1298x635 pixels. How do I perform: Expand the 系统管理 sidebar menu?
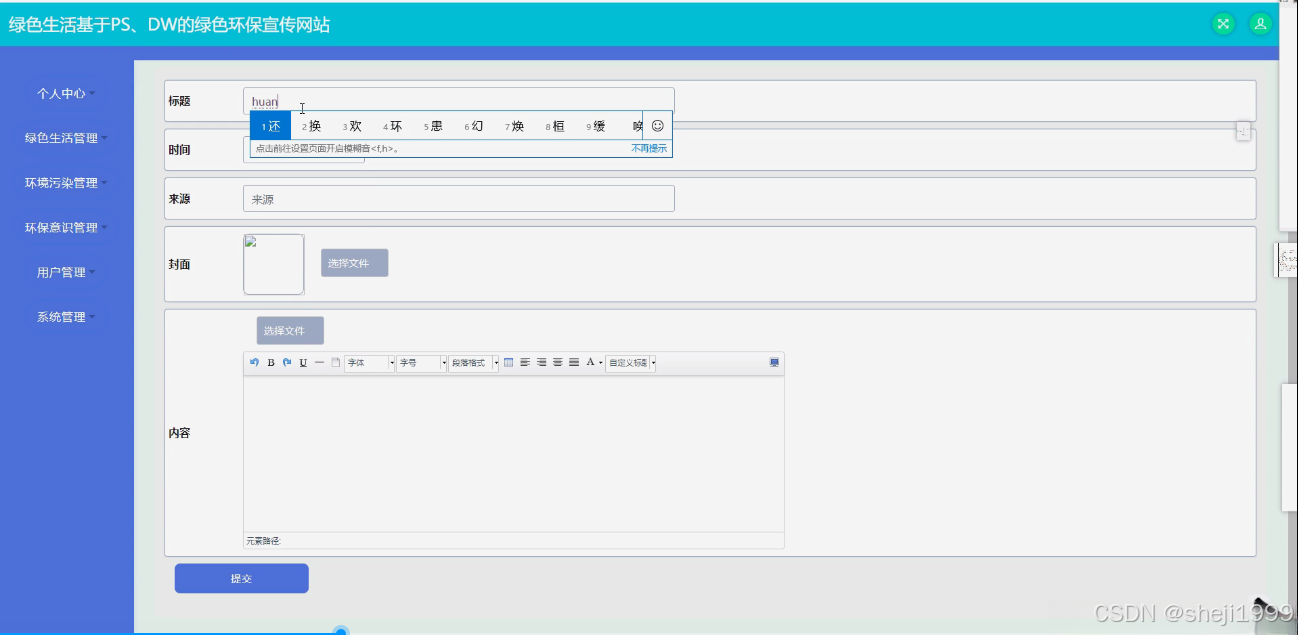[66, 317]
